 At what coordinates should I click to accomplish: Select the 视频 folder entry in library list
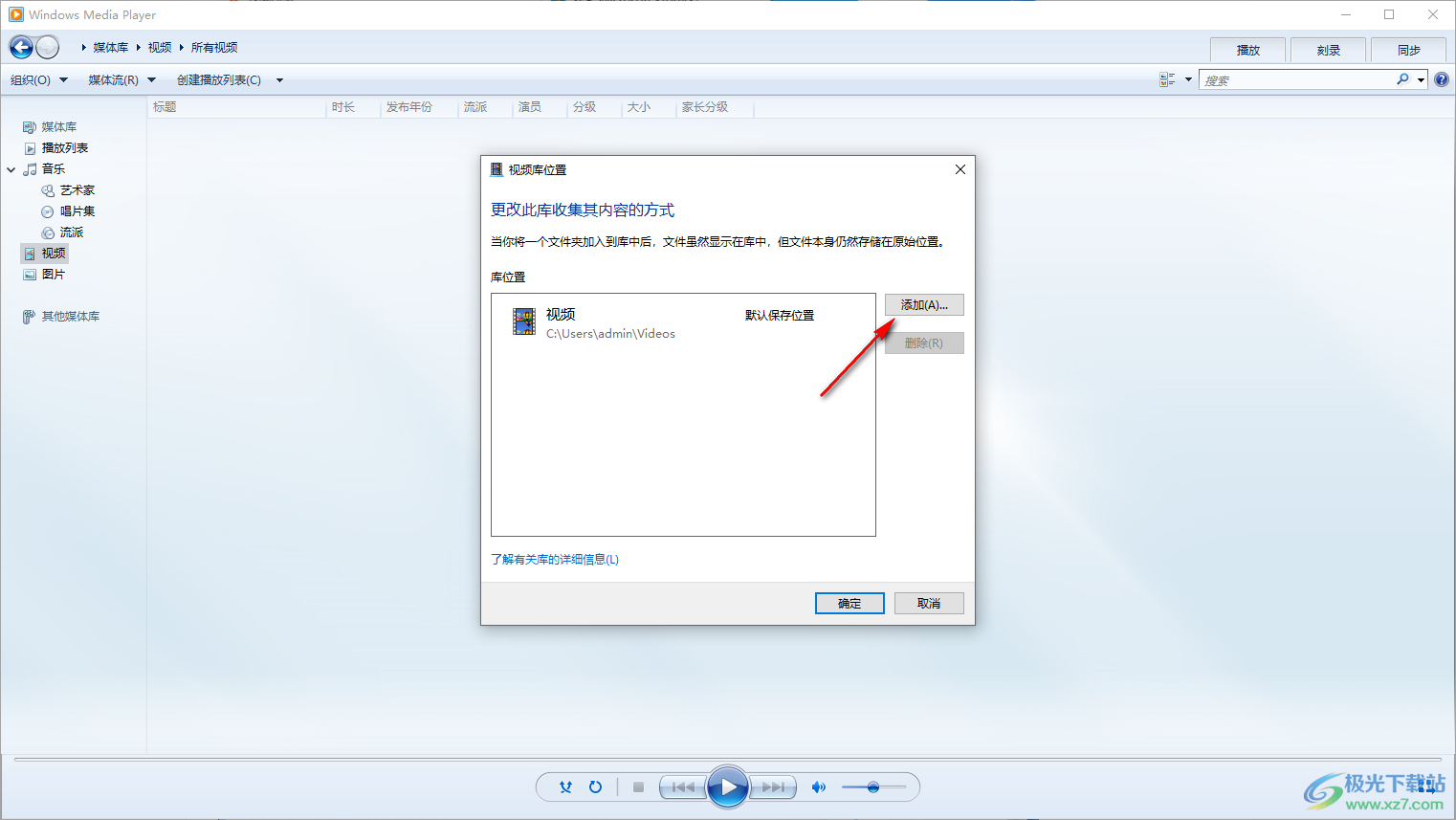pyautogui.click(x=683, y=322)
